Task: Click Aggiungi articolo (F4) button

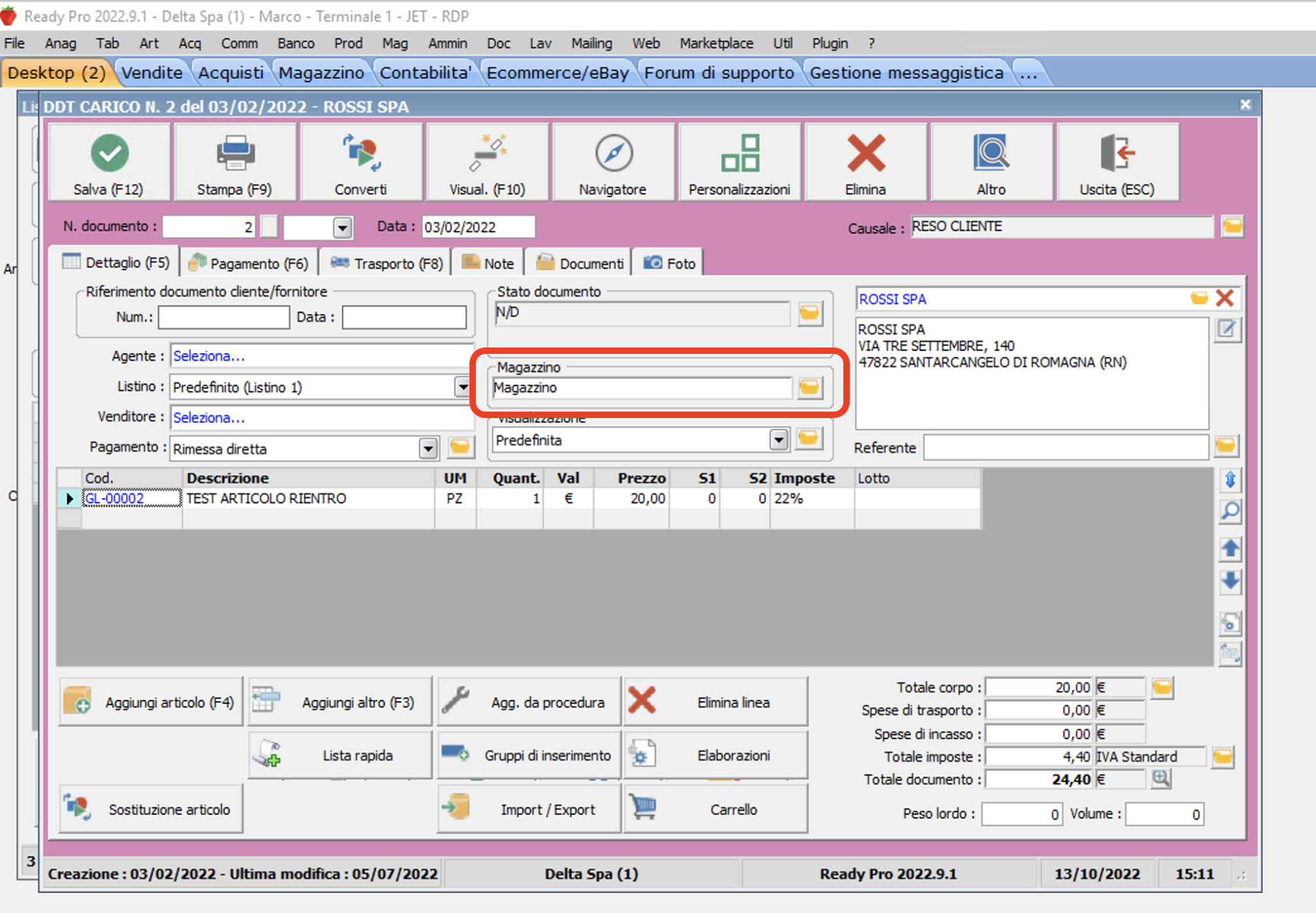Action: pos(151,702)
